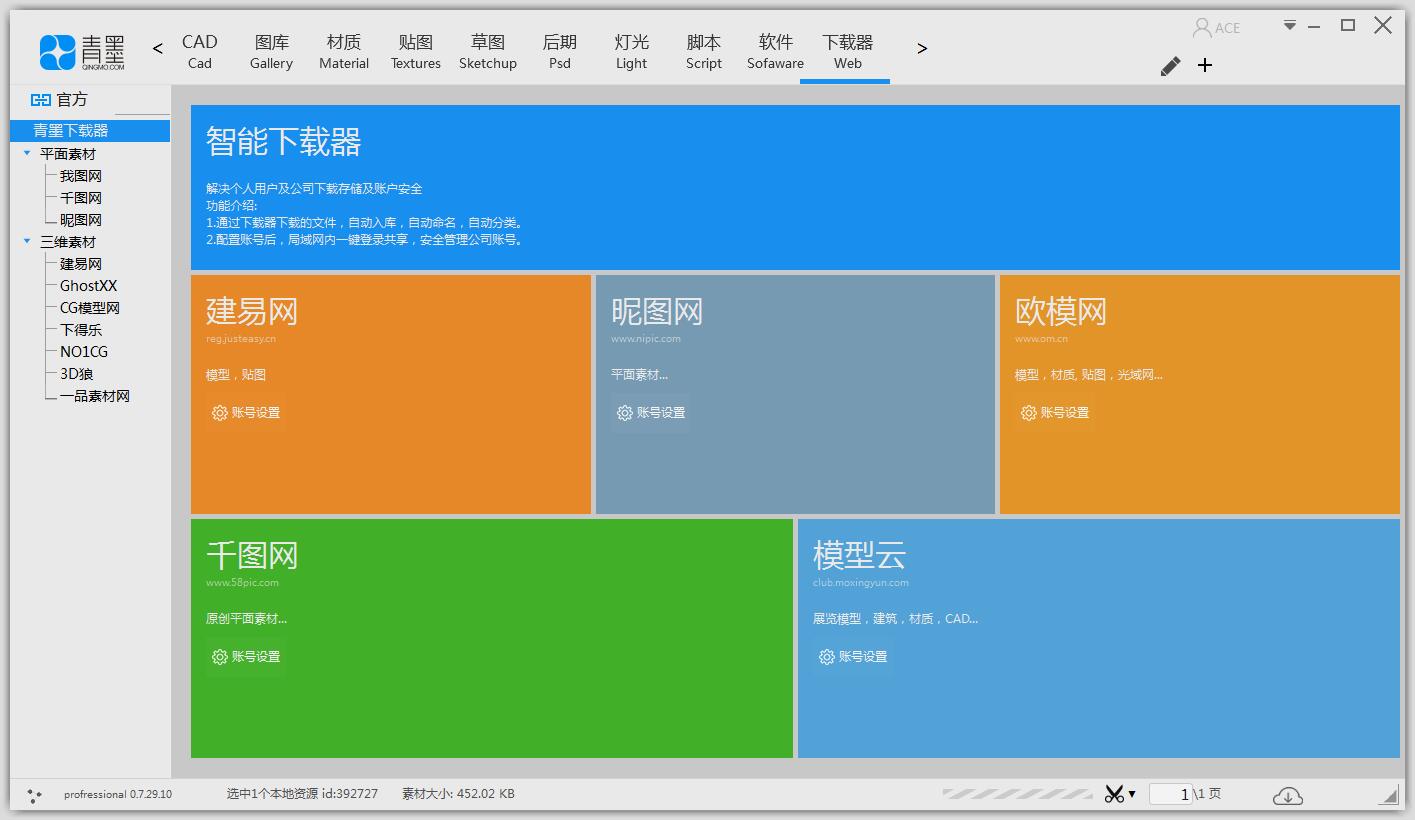
Task: Select 三维素材 label in tree
Action: tap(68, 242)
